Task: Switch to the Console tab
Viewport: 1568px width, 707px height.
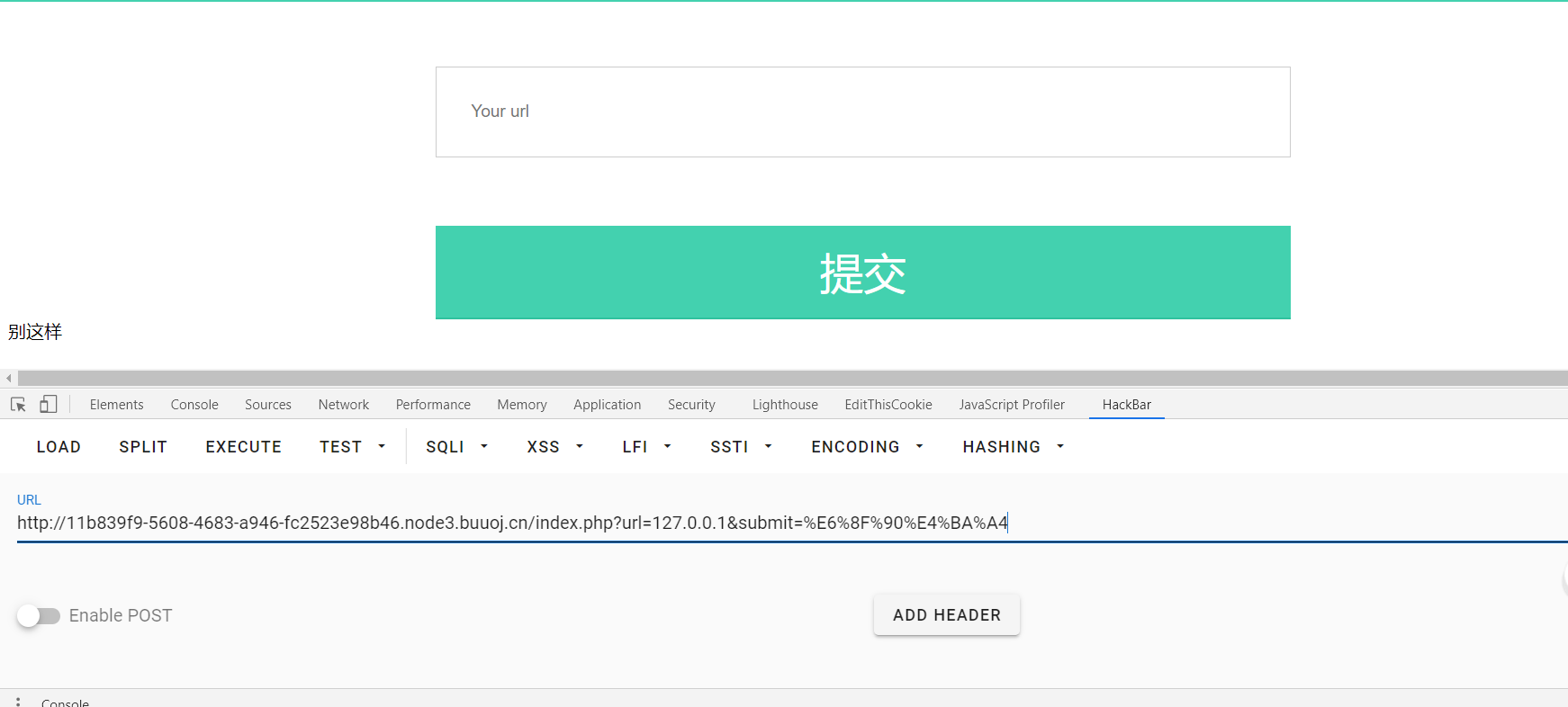Action: [194, 405]
